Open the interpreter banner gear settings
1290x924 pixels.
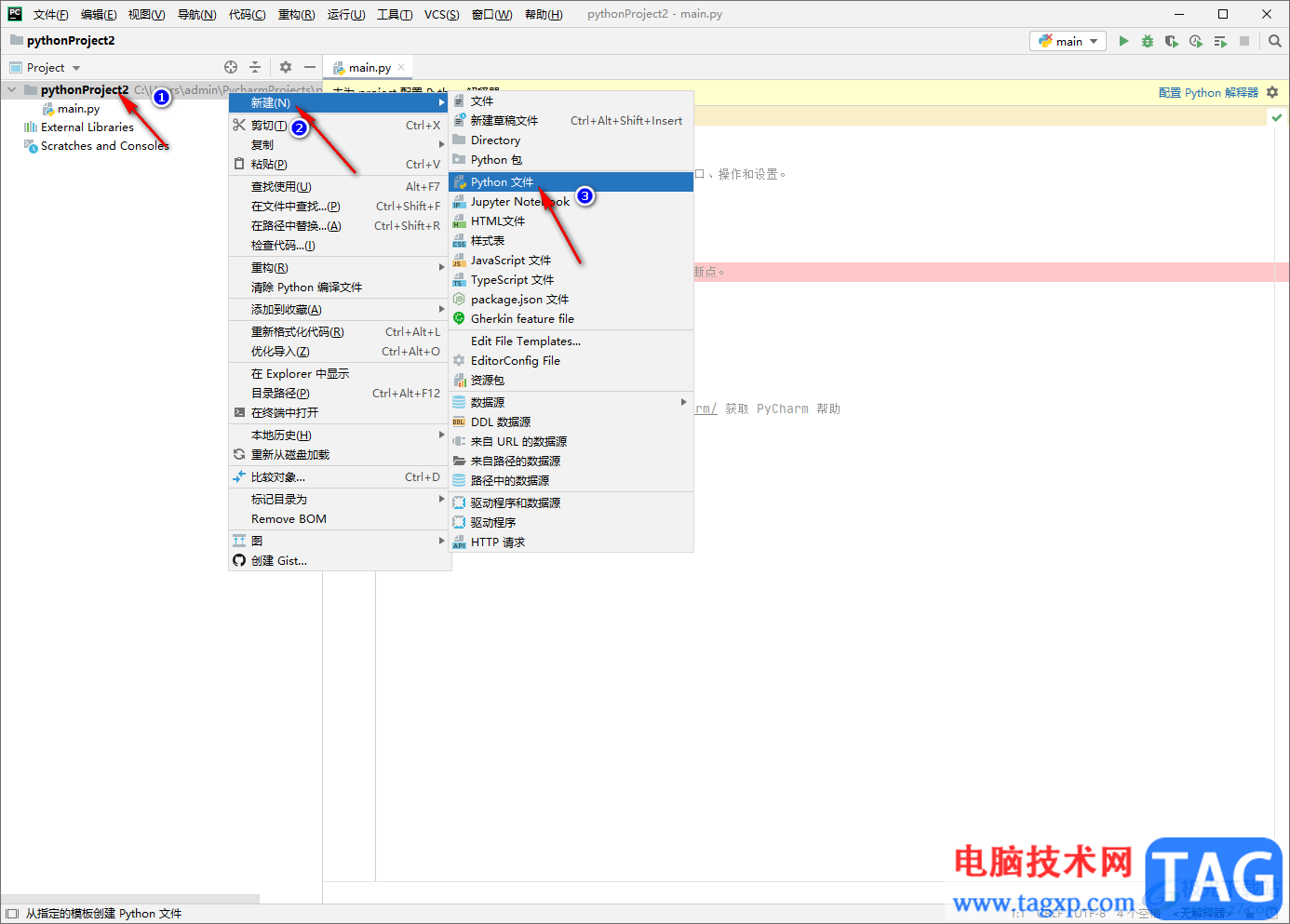coord(1272,92)
